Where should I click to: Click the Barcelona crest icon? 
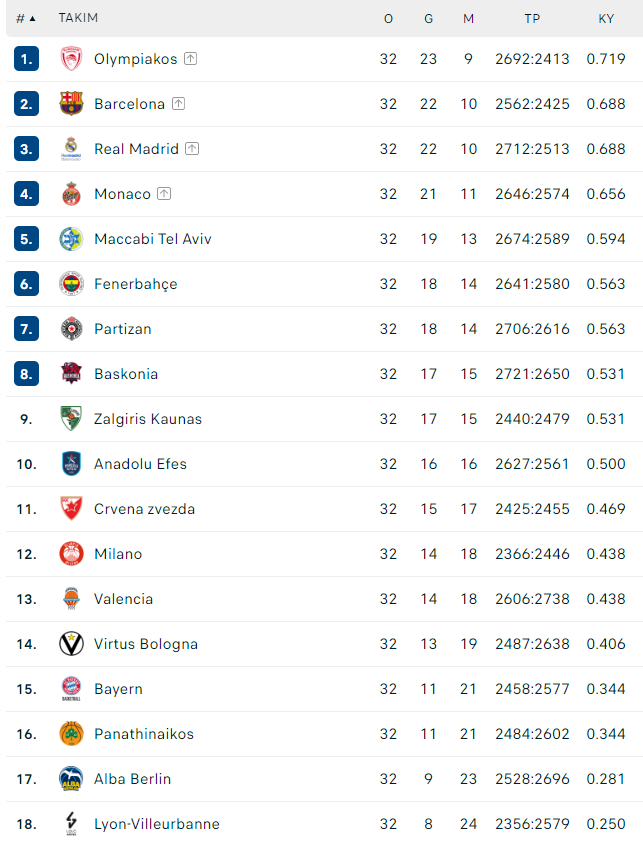(71, 104)
